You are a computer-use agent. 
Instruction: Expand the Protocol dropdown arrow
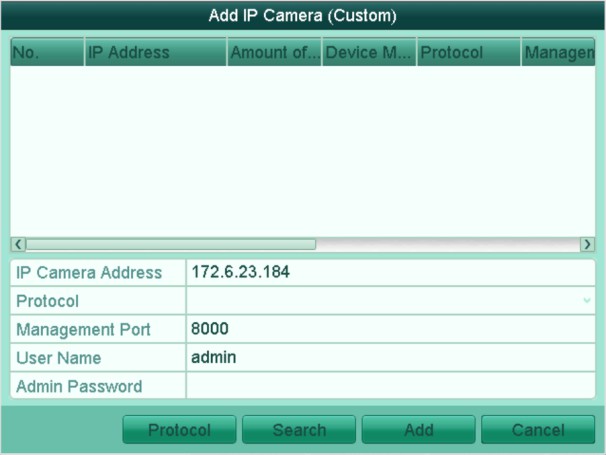586,300
